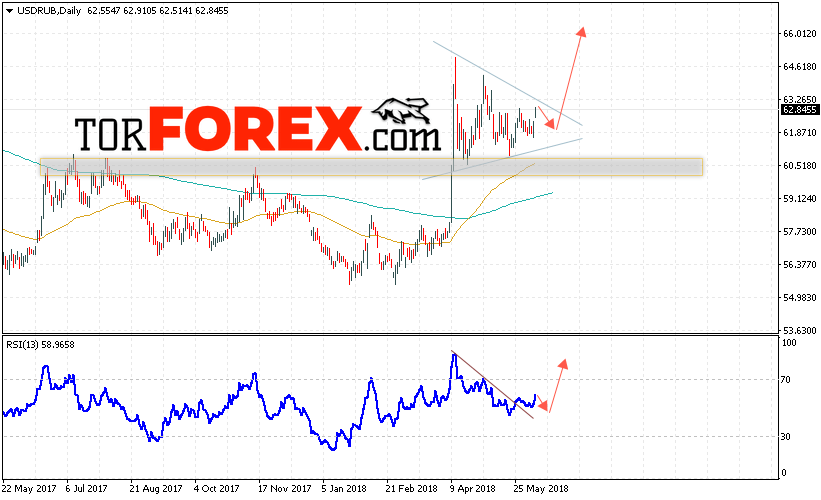Select the 57.7300 price axis label
This screenshot has width=821, height=500.
800,231
